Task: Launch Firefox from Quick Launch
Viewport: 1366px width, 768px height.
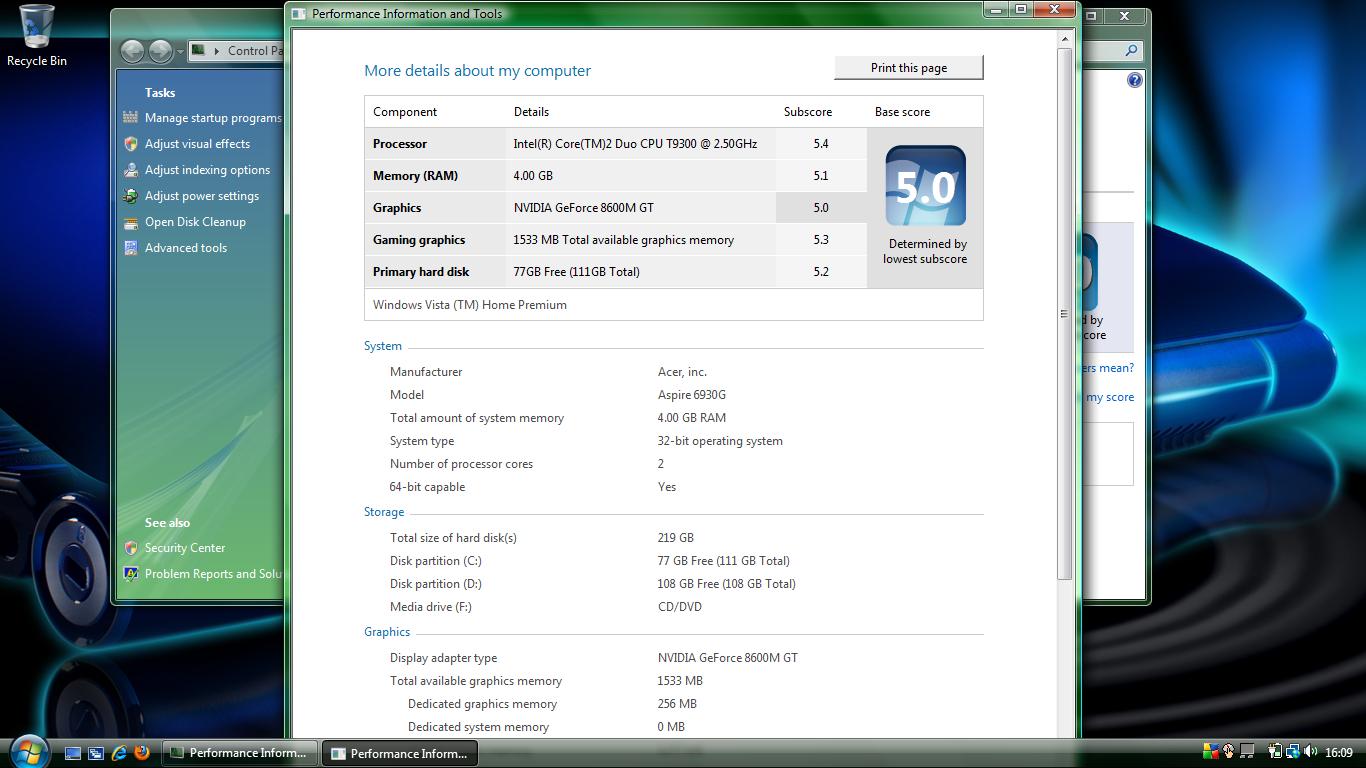Action: pos(142,752)
